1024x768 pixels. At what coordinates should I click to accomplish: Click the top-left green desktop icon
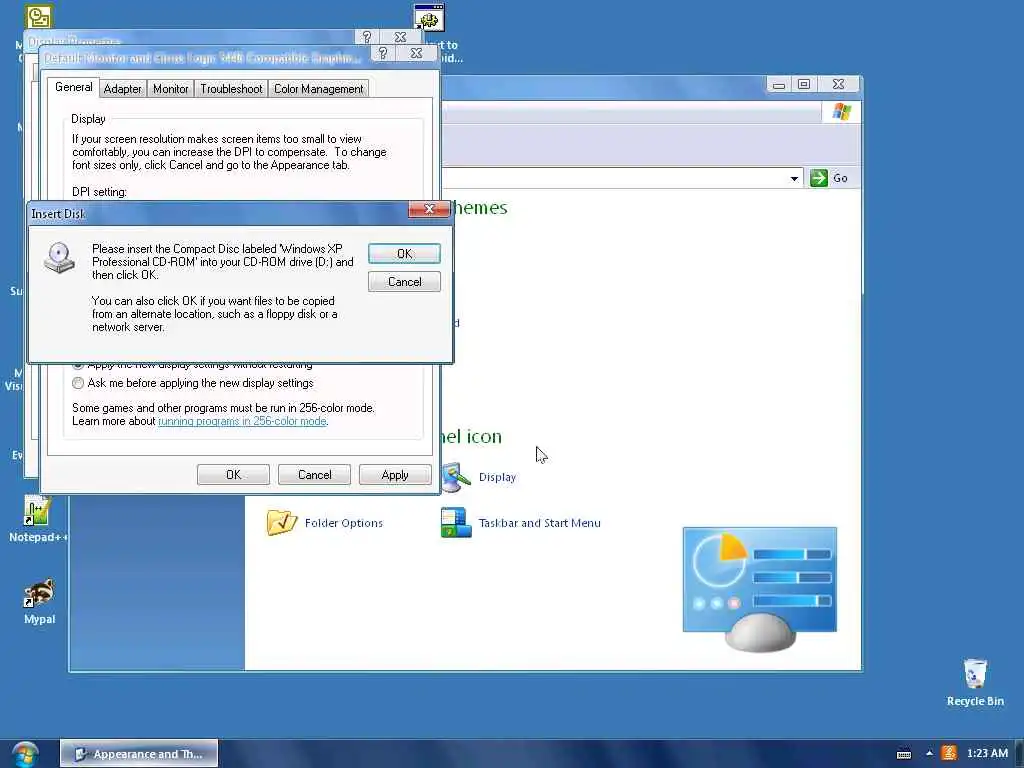[38, 17]
